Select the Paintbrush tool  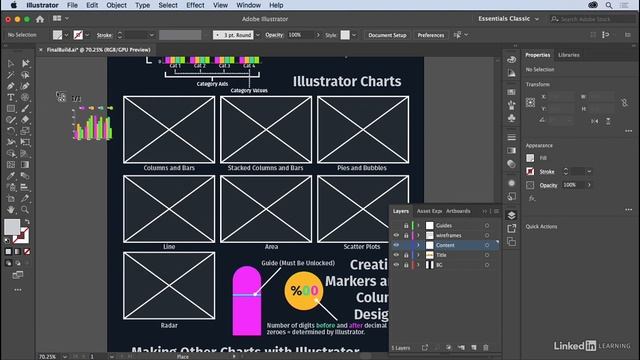[x=25, y=109]
